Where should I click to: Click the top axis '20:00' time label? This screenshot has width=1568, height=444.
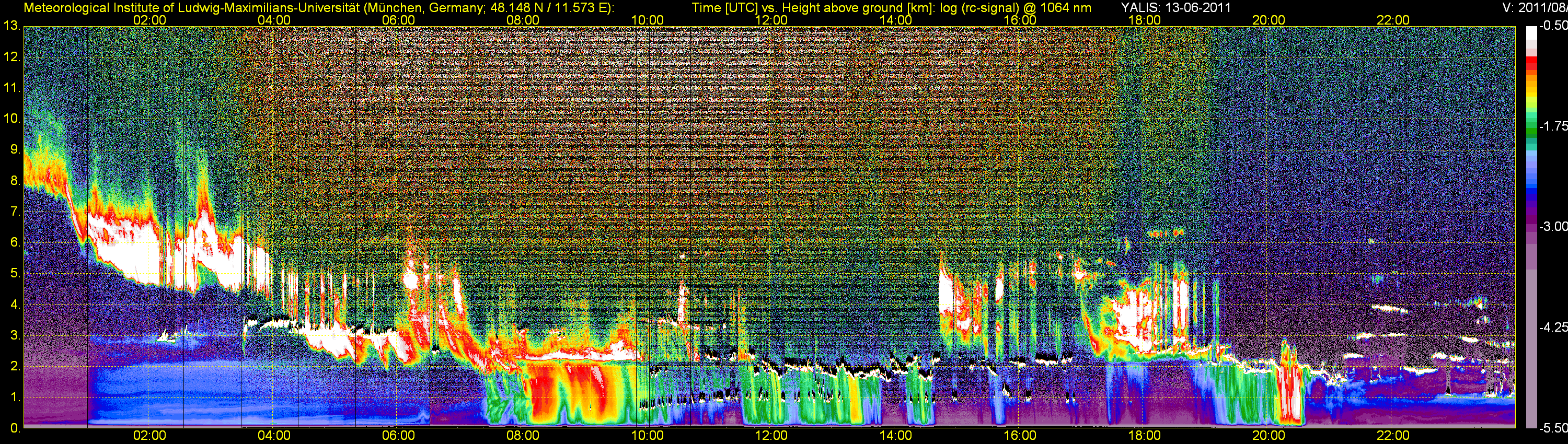(1269, 20)
